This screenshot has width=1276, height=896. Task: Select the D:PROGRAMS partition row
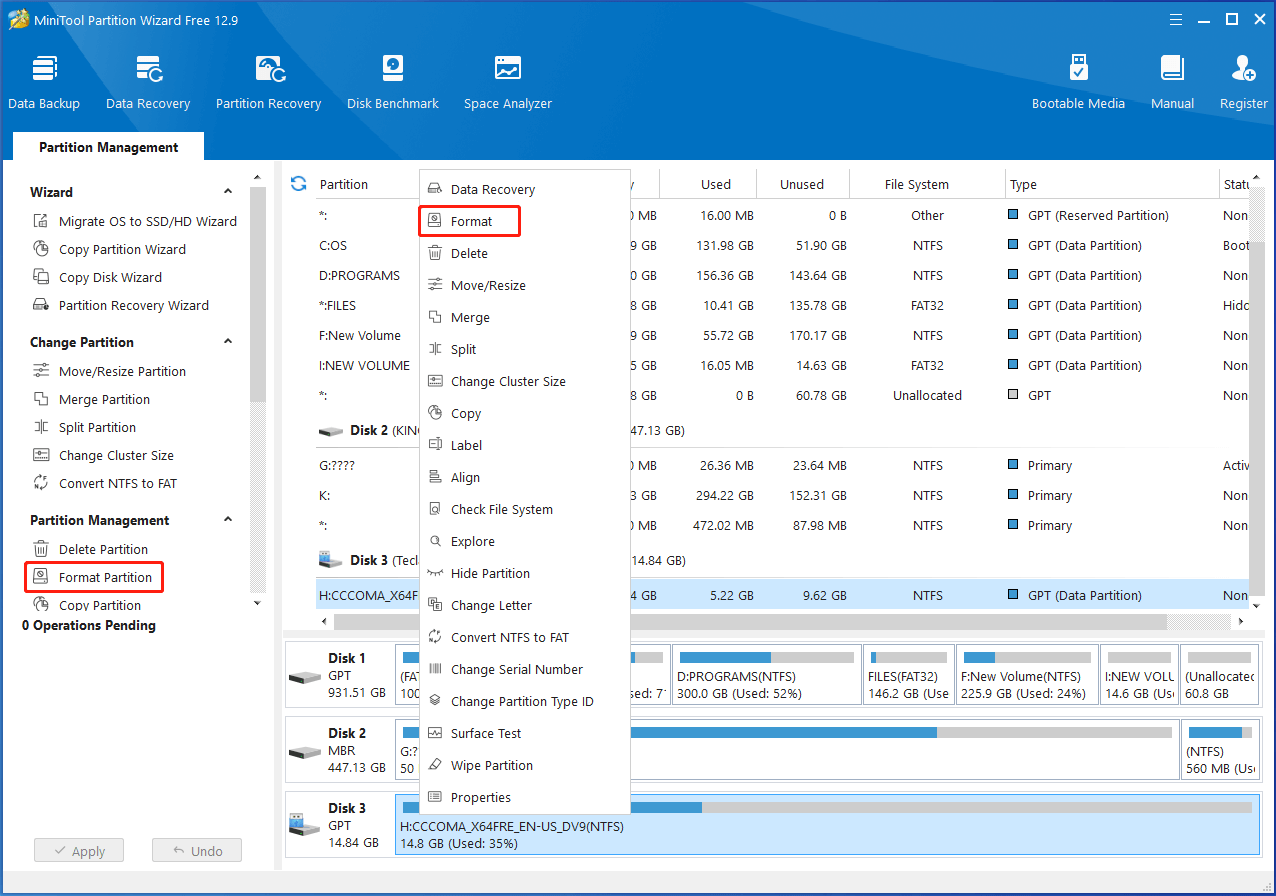[783, 275]
